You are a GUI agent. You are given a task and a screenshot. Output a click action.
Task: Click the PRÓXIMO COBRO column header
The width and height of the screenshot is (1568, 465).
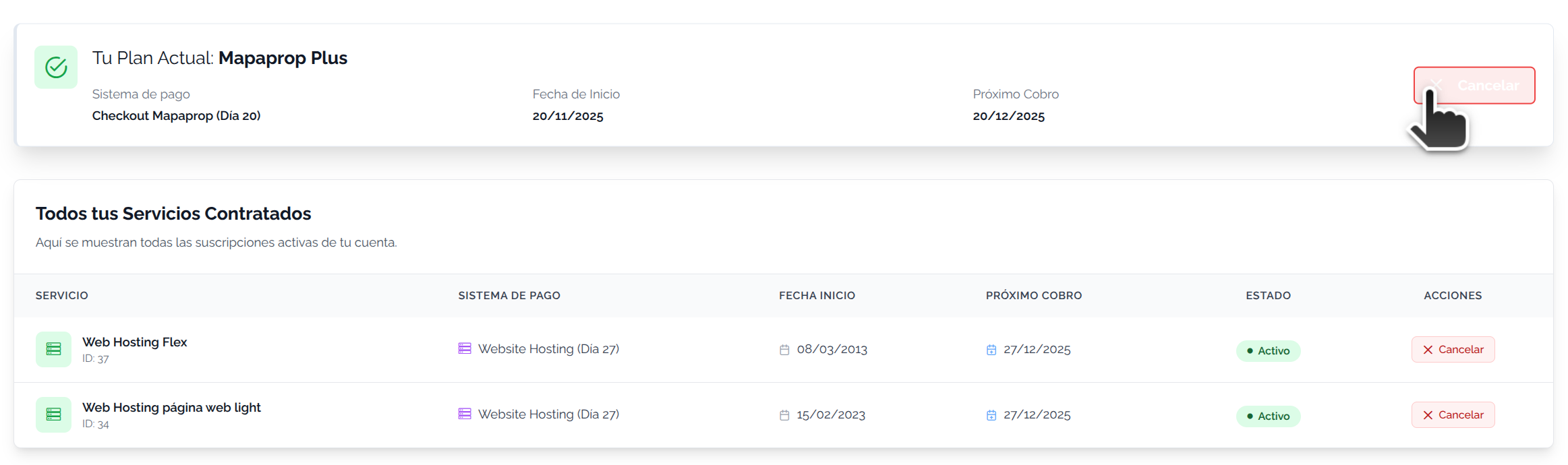pos(1034,295)
